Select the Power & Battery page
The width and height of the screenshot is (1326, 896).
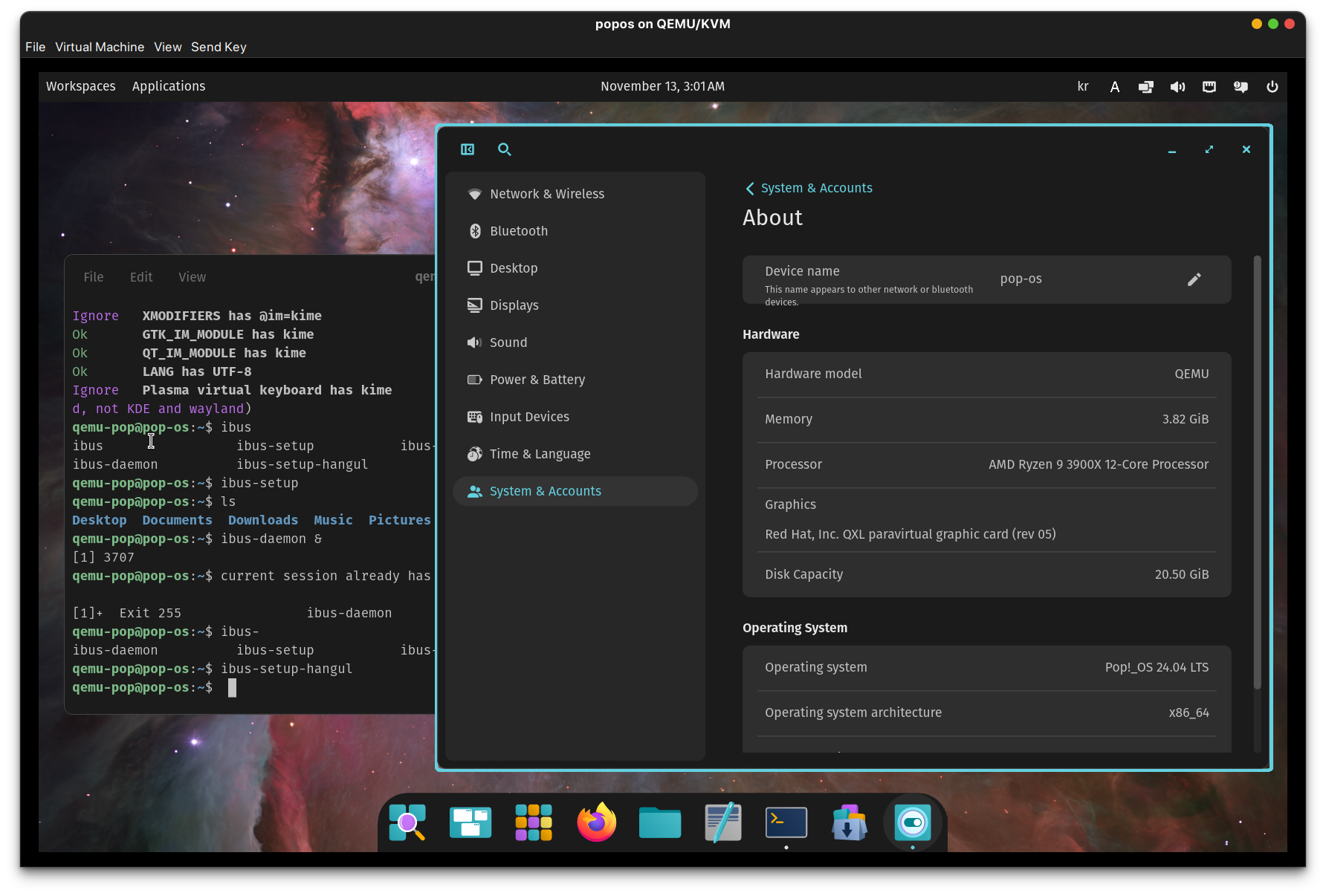point(575,380)
